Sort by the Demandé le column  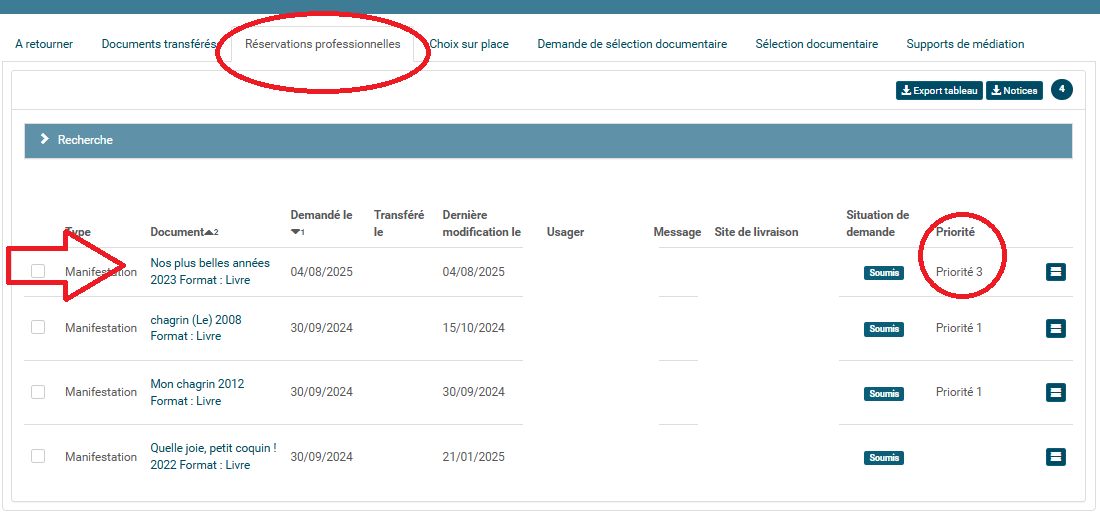click(x=321, y=215)
